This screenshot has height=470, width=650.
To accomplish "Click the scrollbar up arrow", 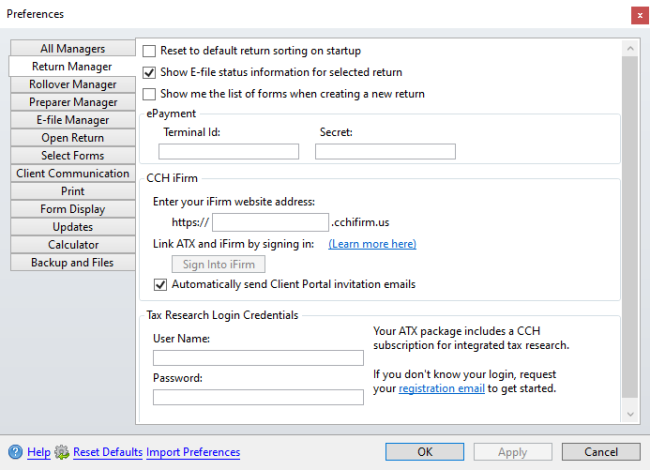I will [630, 48].
